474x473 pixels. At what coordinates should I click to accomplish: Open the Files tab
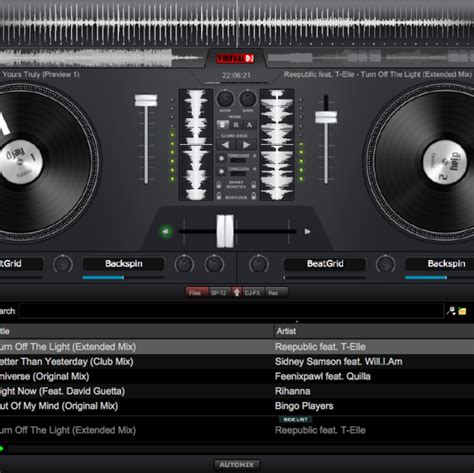pyautogui.click(x=197, y=292)
